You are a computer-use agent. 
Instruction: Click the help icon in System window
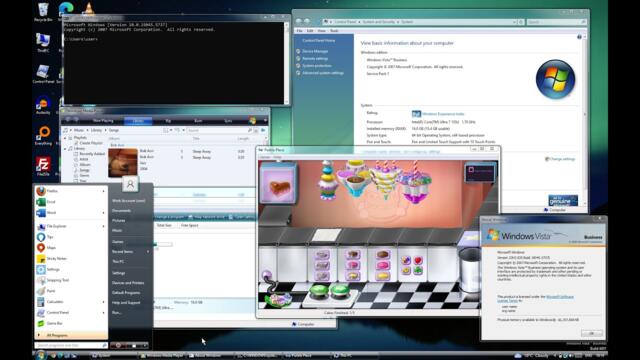(x=579, y=37)
